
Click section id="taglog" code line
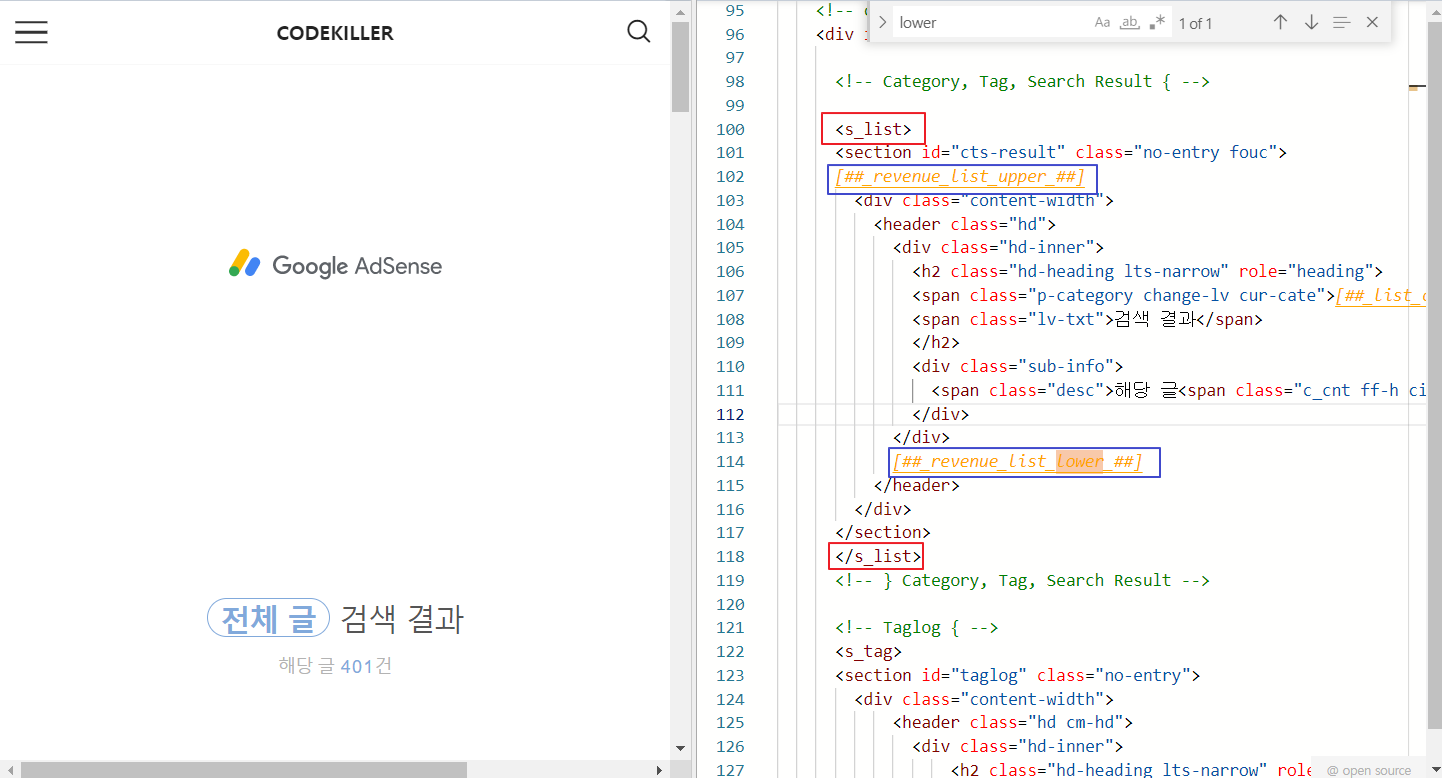(1017, 675)
